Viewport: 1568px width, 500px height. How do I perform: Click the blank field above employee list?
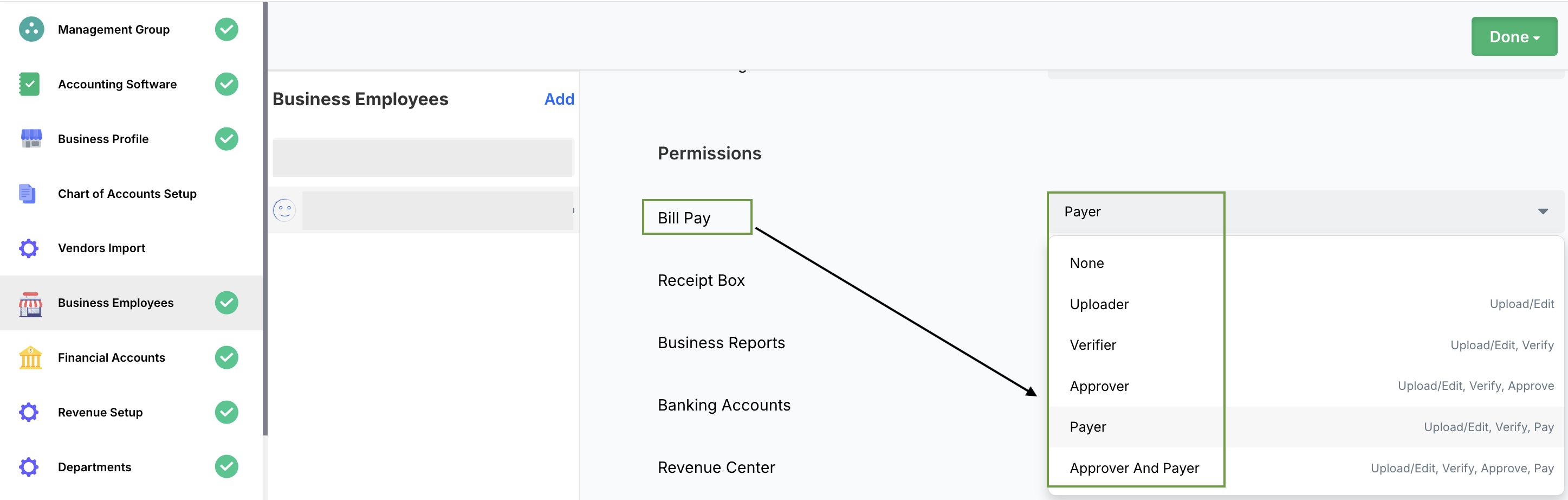pos(423,158)
